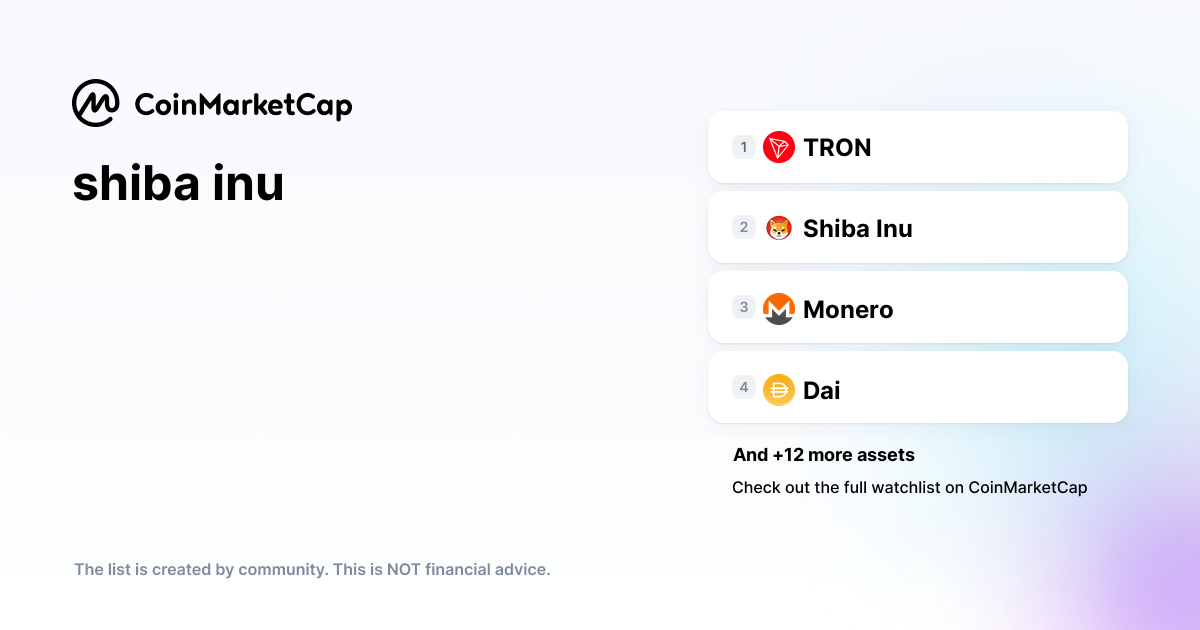The height and width of the screenshot is (630, 1200).
Task: Expand "And +12 more assets"
Action: (x=823, y=455)
